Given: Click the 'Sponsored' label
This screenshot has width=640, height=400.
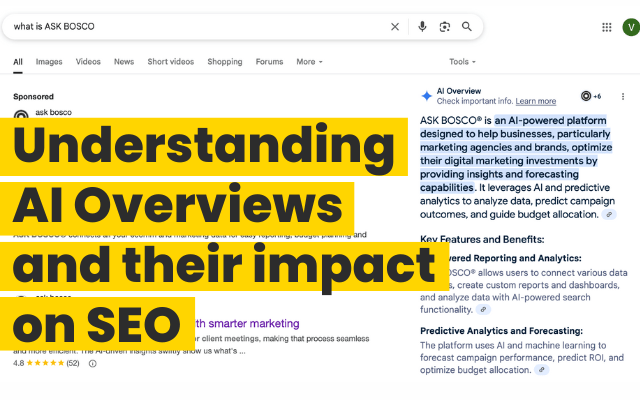Looking at the screenshot, I should click(x=33, y=97).
